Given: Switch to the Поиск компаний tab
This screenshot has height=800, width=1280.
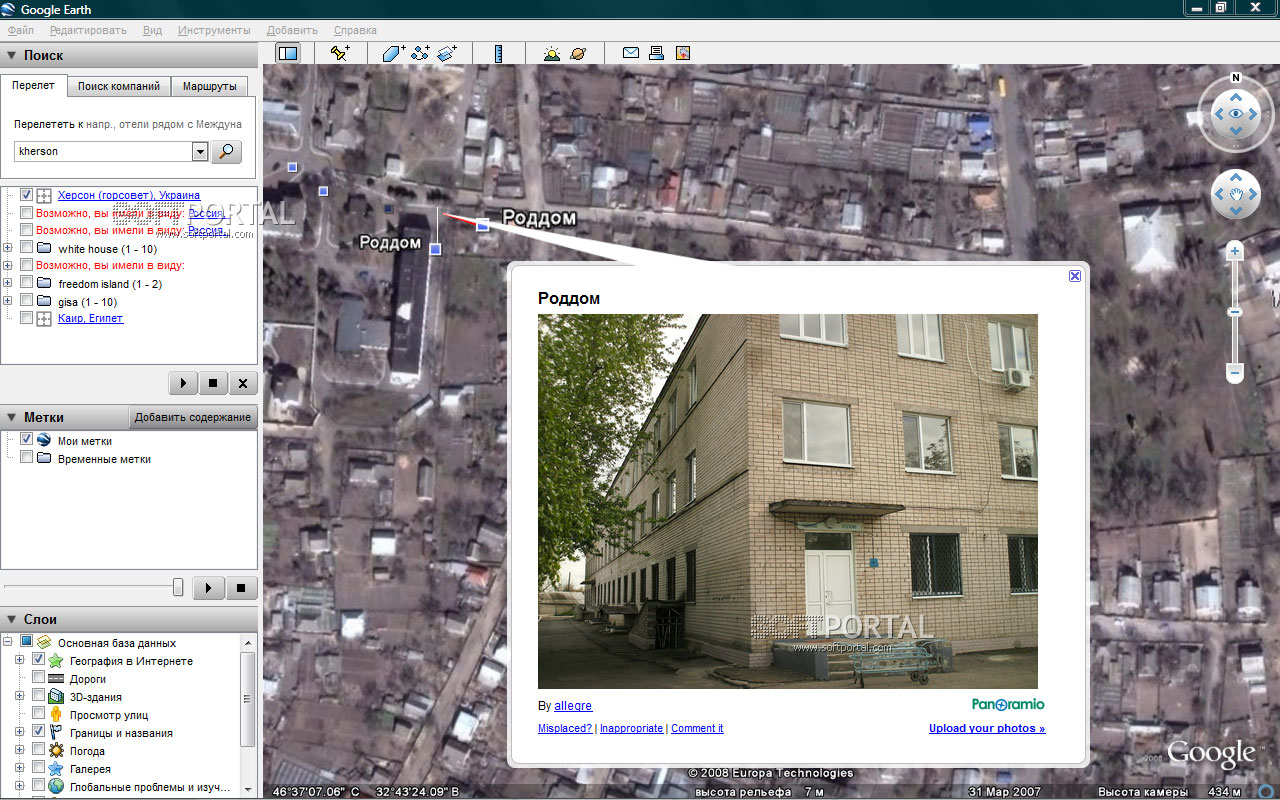Looking at the screenshot, I should click(x=119, y=86).
